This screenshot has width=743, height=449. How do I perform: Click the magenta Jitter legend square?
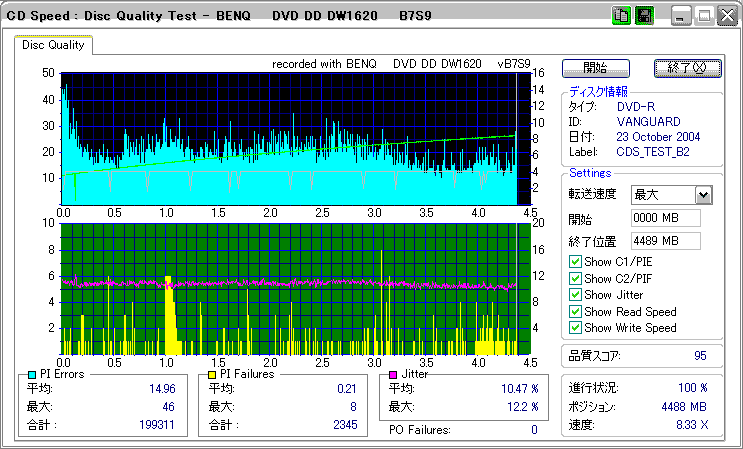tap(395, 374)
